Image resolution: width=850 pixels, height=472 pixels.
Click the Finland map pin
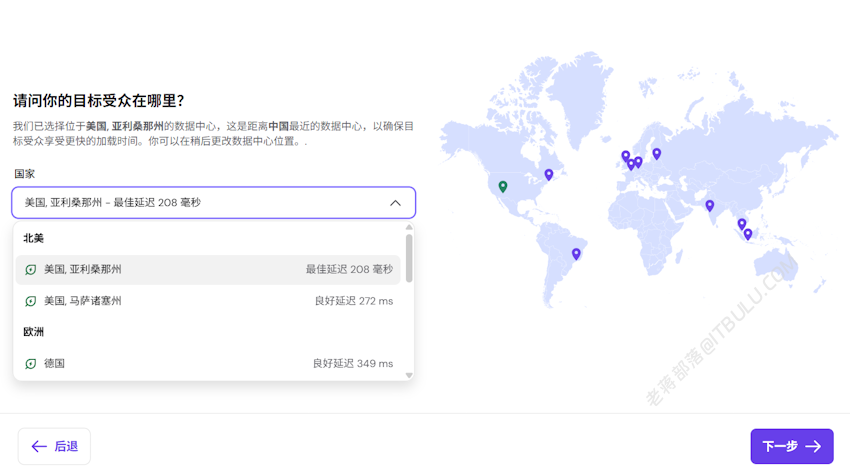point(656,154)
